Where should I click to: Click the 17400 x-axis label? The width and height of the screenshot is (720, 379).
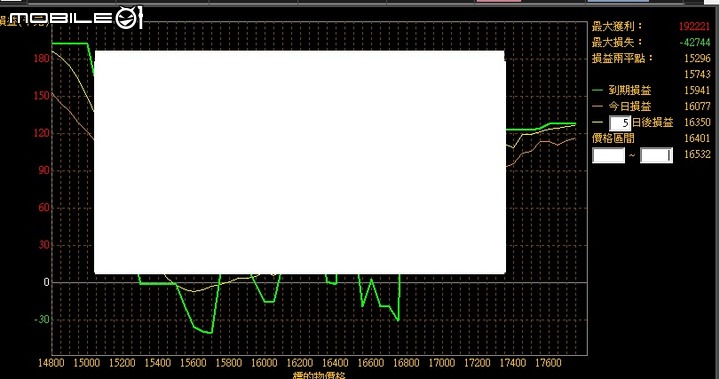tap(513, 363)
